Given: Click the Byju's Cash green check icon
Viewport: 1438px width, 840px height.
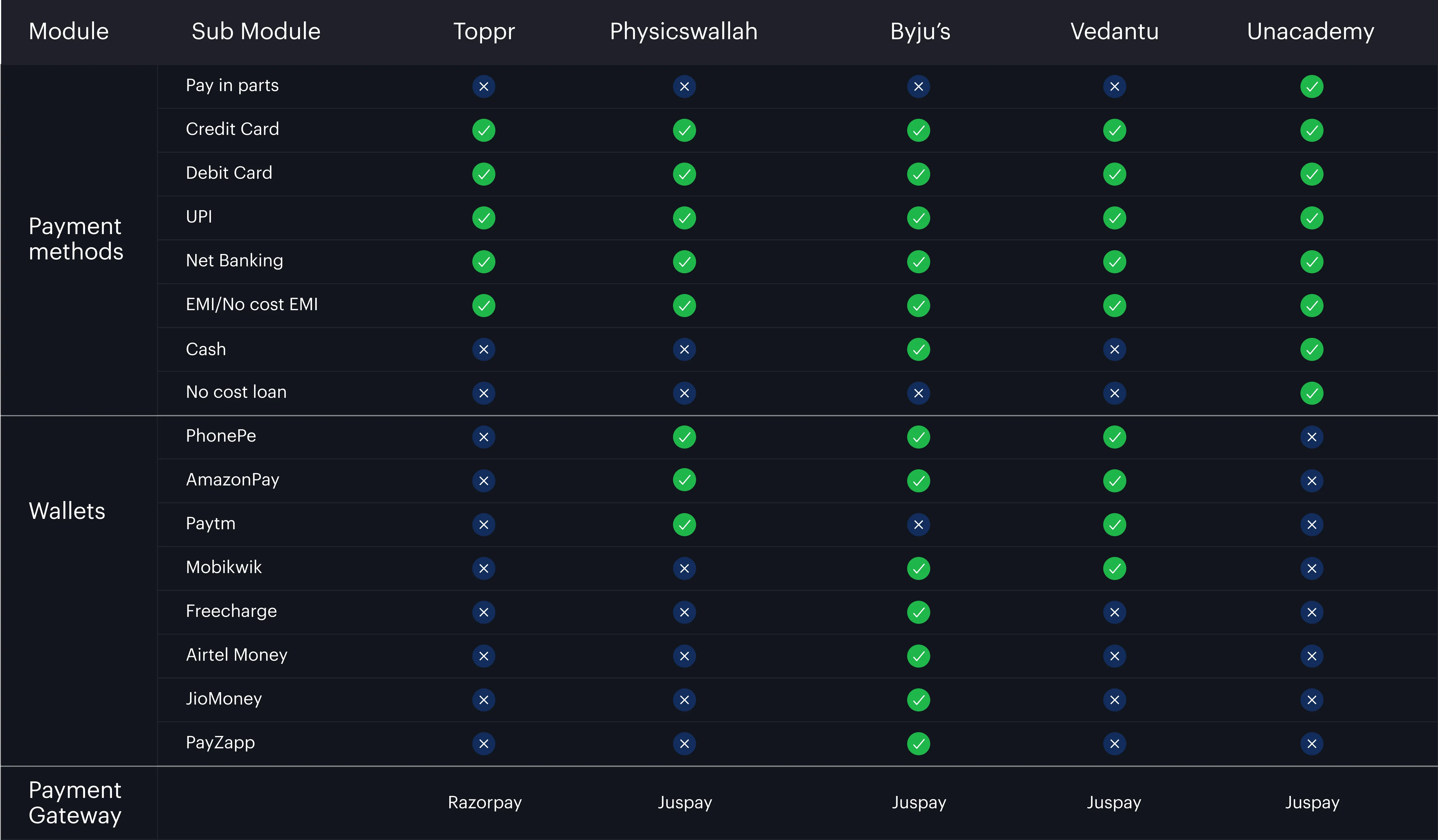Looking at the screenshot, I should [x=918, y=349].
